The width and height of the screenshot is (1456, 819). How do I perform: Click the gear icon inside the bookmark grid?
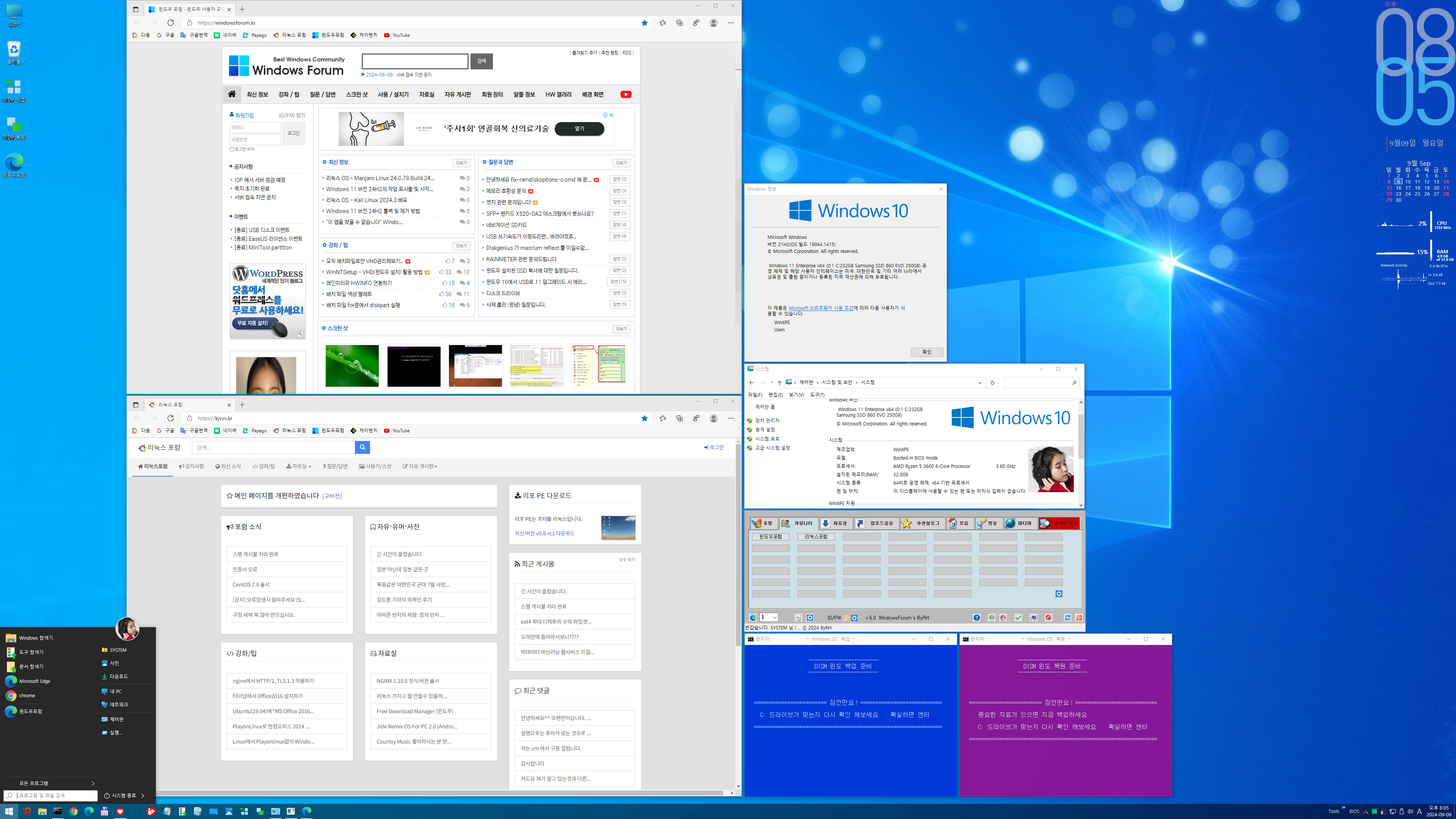coord(1059,593)
